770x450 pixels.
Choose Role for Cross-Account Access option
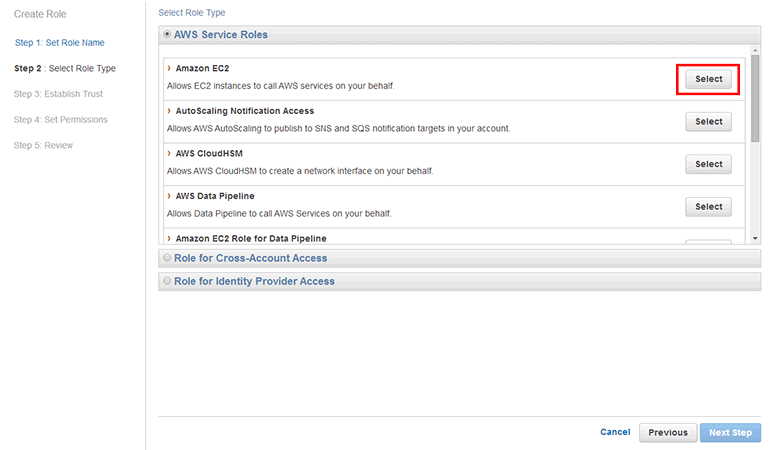167,258
